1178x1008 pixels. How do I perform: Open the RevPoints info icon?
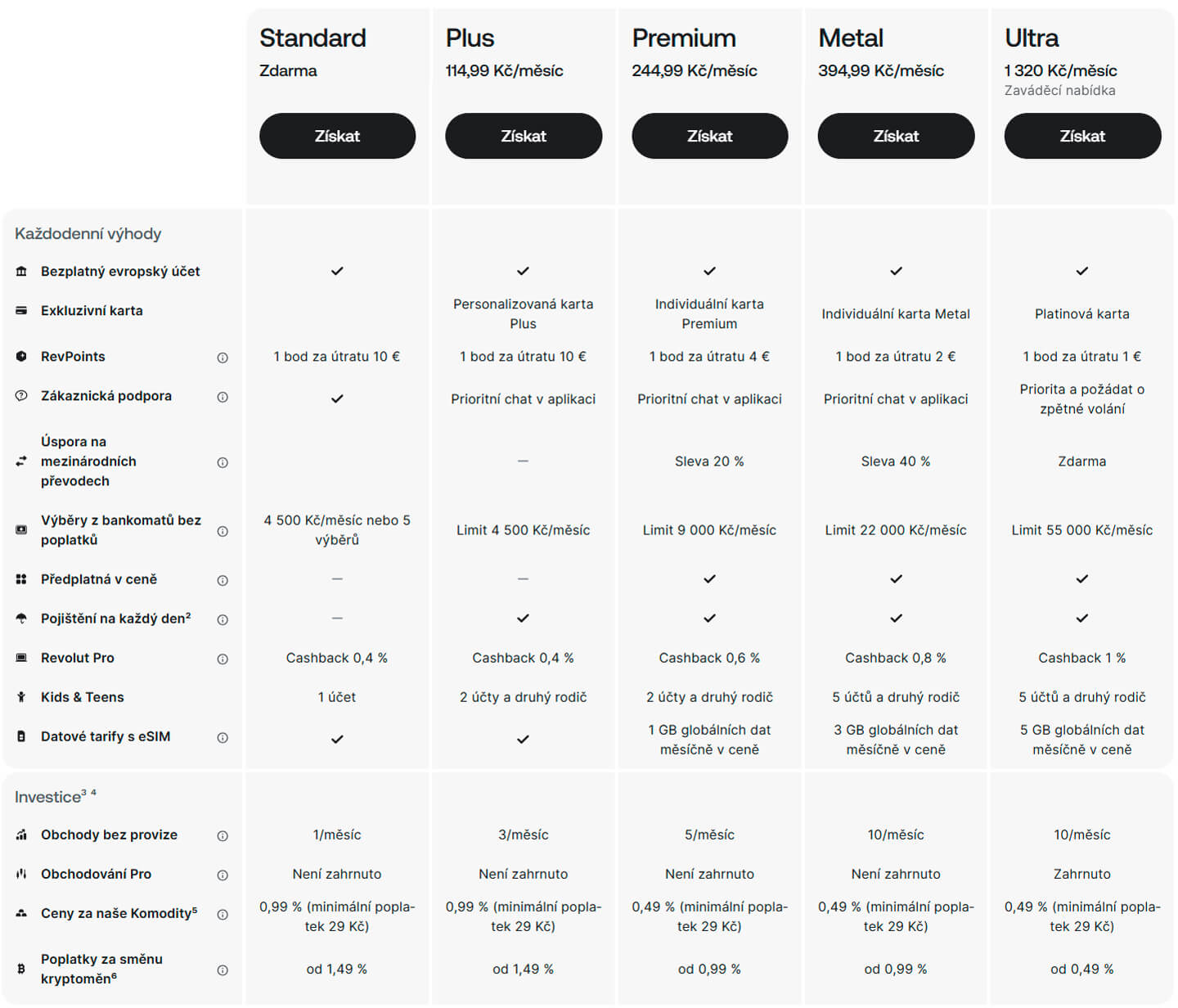point(223,358)
